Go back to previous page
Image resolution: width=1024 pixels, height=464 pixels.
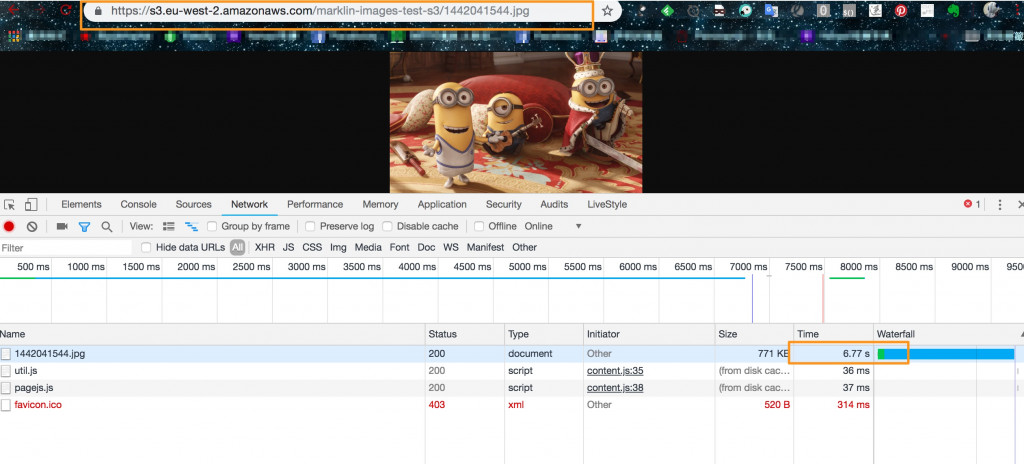12,10
